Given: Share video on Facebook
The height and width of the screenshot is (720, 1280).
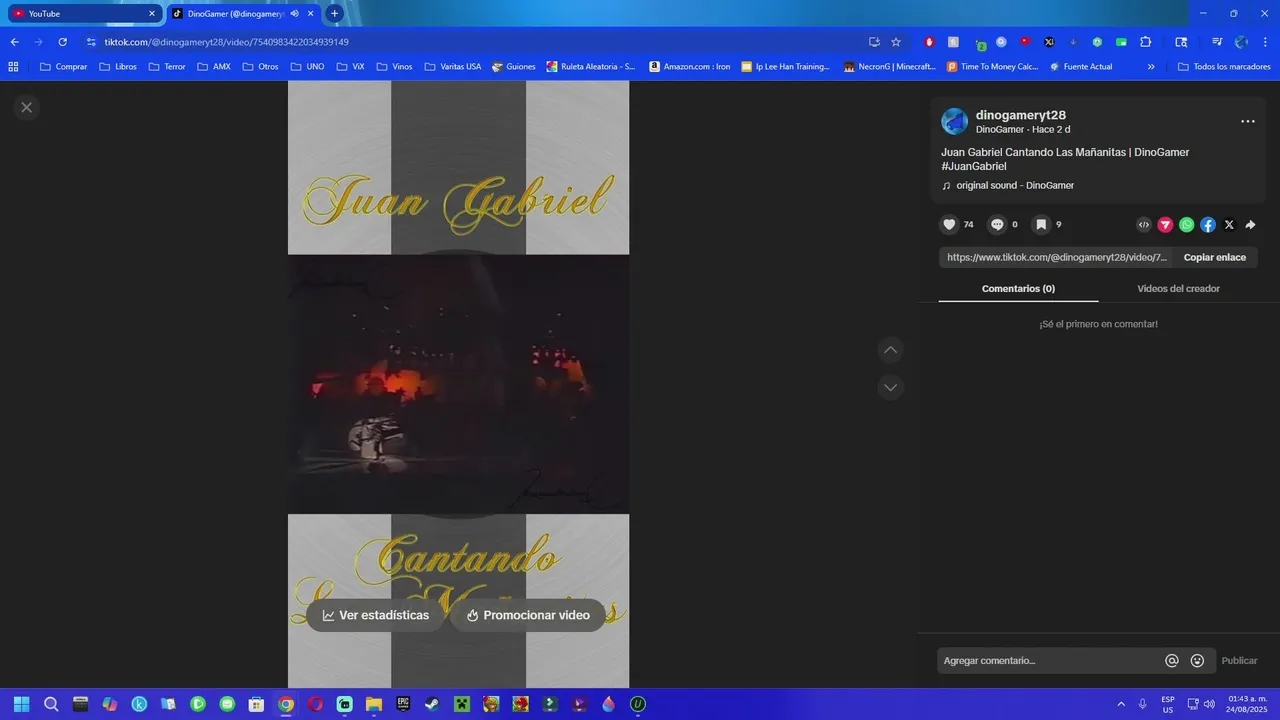Looking at the screenshot, I should click(x=1208, y=225).
